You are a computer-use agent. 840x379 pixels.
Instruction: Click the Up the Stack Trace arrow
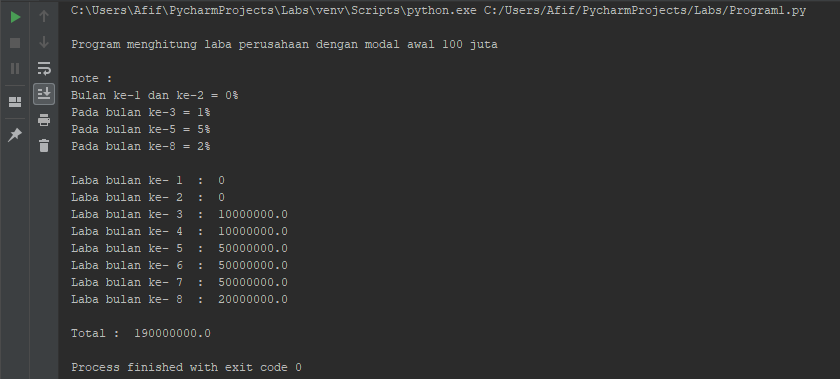point(44,17)
